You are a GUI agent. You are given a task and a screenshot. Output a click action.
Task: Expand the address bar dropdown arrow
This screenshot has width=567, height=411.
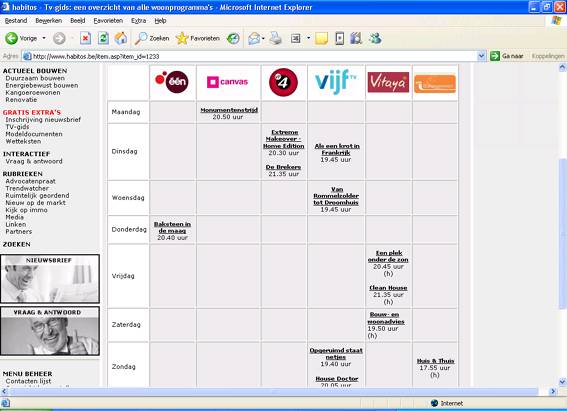coord(481,56)
